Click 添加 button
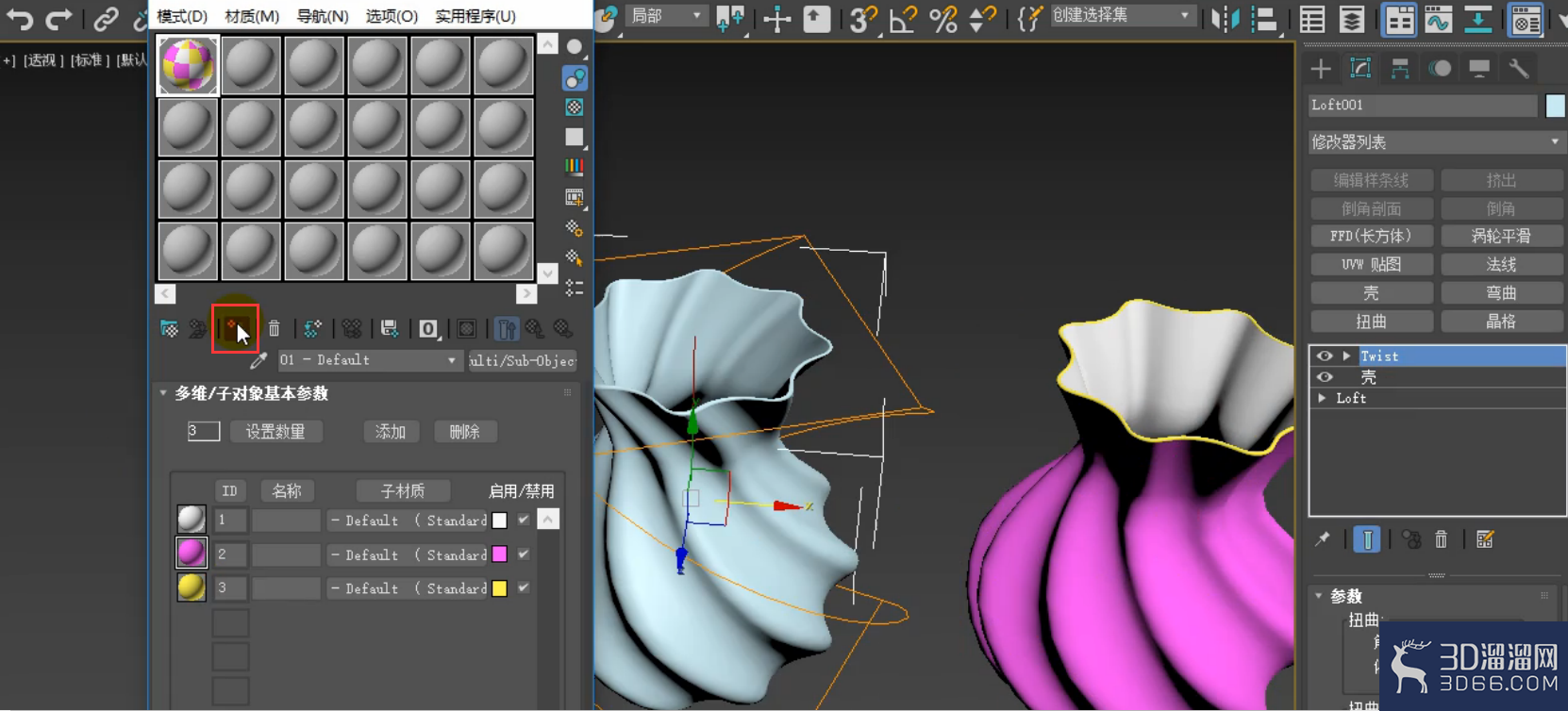 [391, 432]
